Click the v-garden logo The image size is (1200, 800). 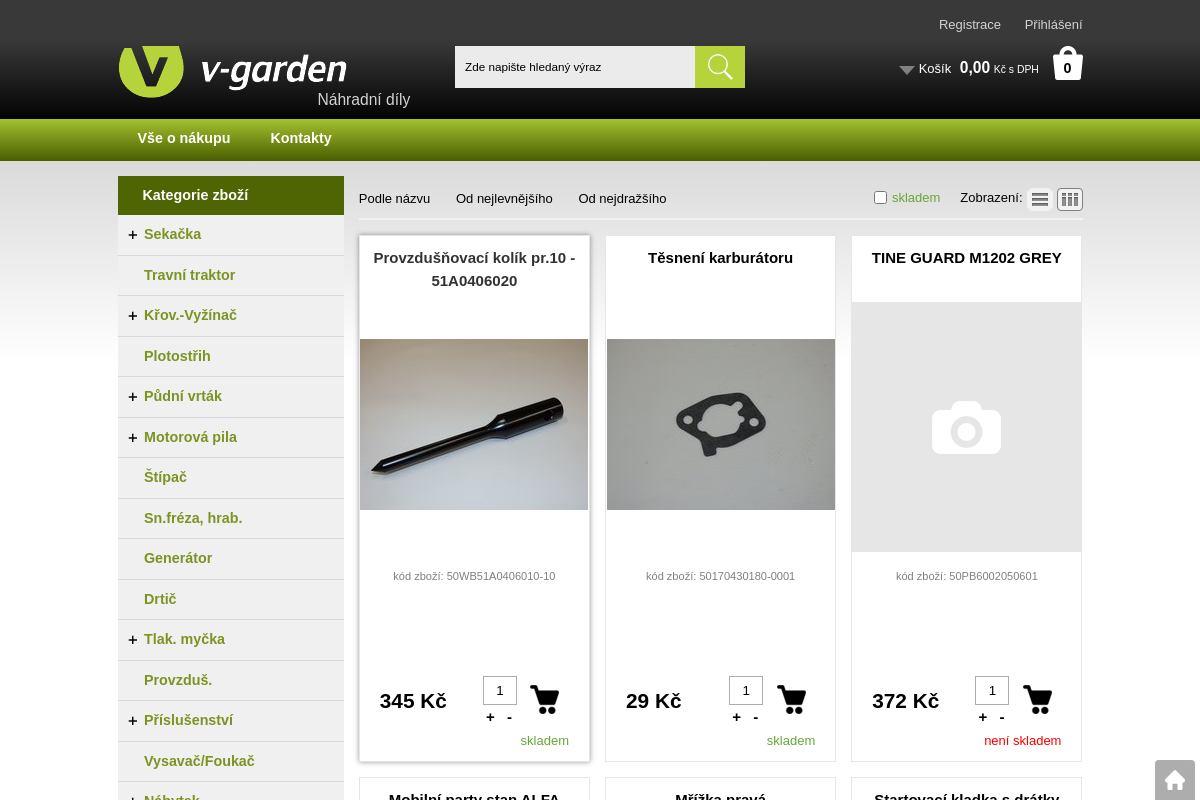tap(232, 70)
